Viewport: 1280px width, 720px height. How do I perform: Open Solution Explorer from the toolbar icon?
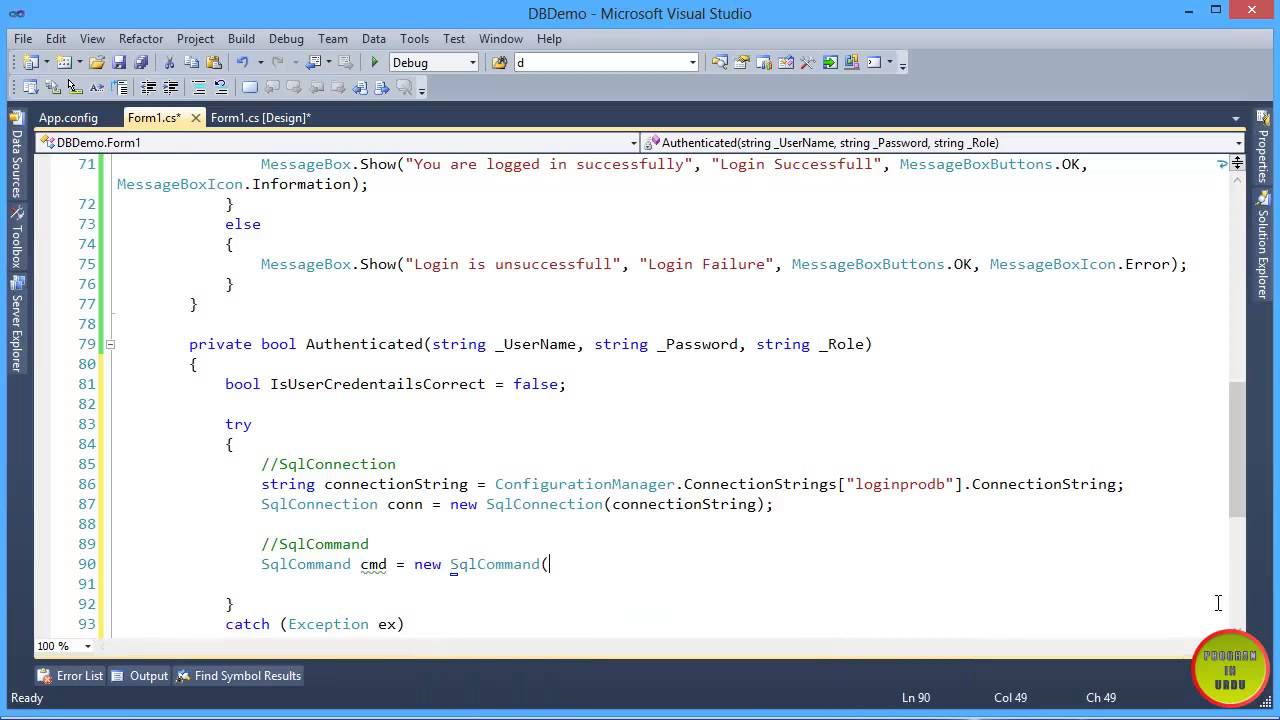(x=720, y=62)
